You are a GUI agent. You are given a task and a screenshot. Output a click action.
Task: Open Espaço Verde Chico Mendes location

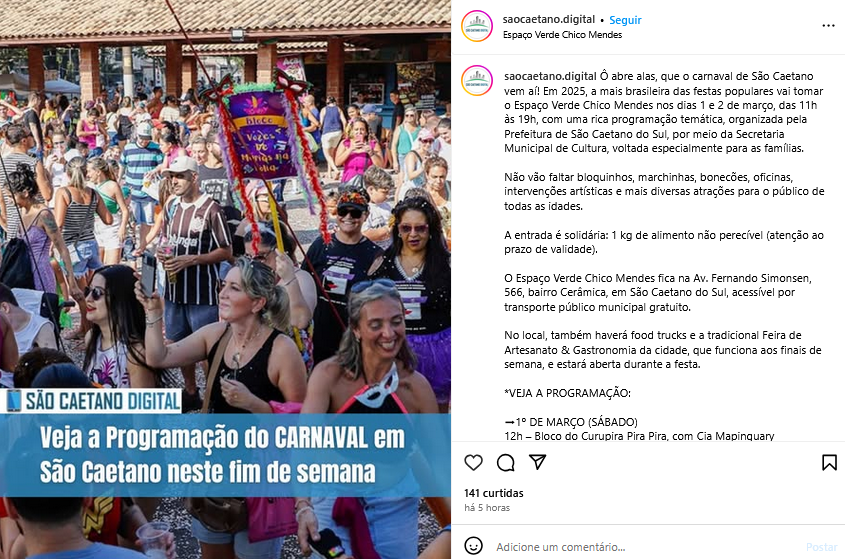[x=562, y=34]
